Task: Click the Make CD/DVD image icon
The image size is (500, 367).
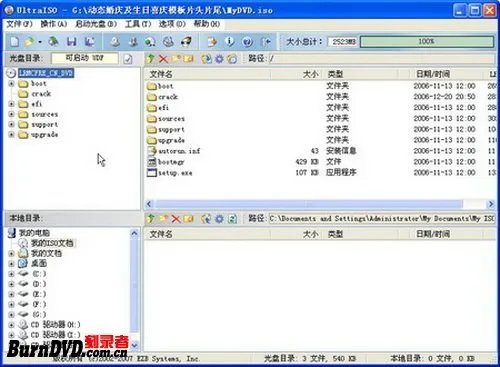Action: (x=115, y=42)
